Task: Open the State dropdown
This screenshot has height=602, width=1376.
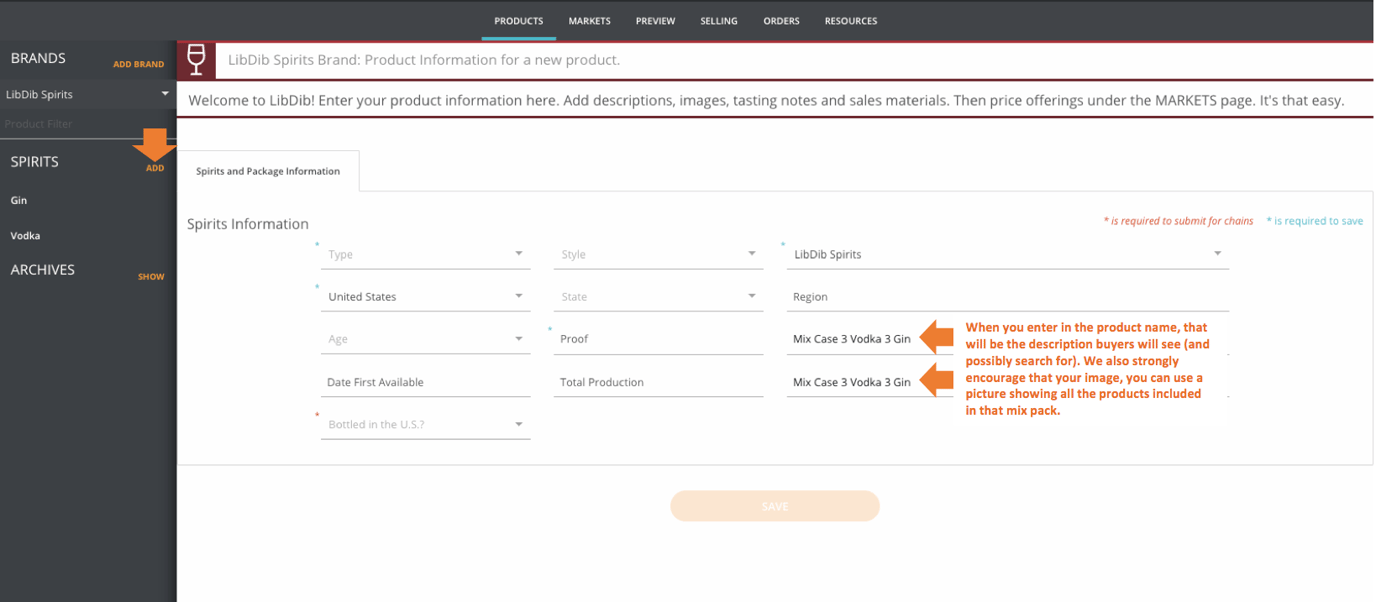Action: click(658, 296)
